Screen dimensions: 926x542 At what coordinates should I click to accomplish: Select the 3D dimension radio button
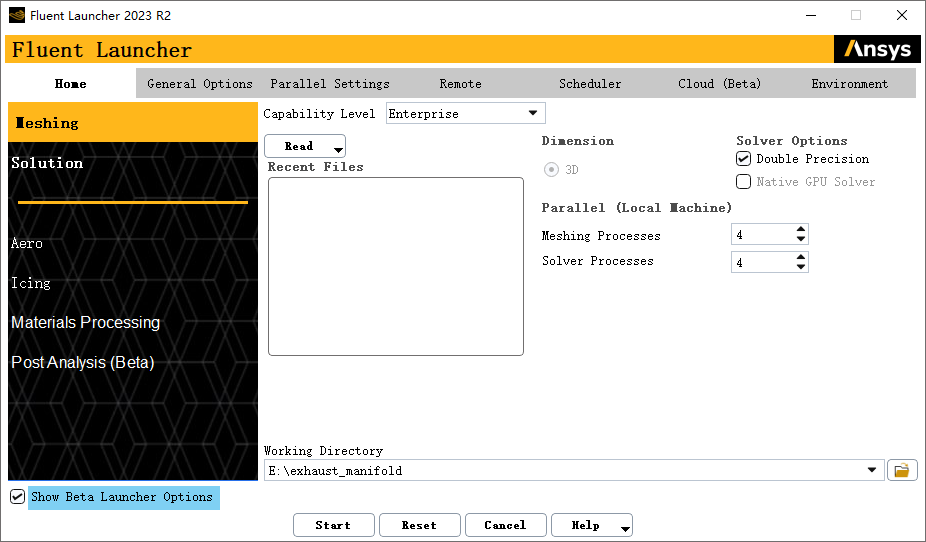pos(551,170)
